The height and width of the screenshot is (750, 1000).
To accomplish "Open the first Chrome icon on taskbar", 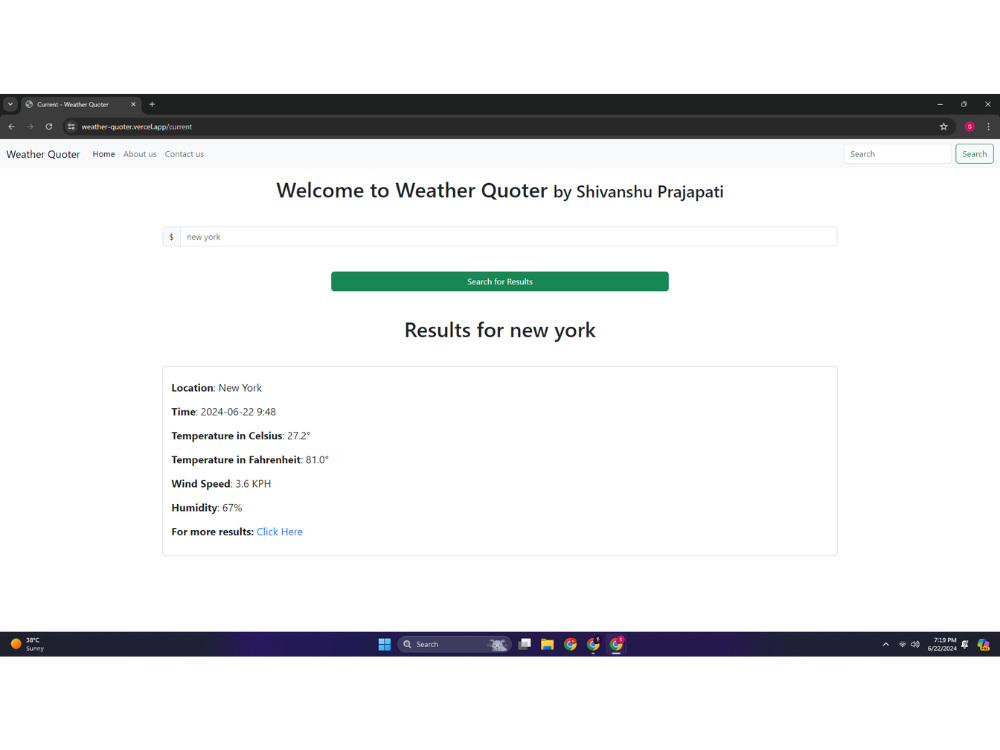I will [x=570, y=644].
